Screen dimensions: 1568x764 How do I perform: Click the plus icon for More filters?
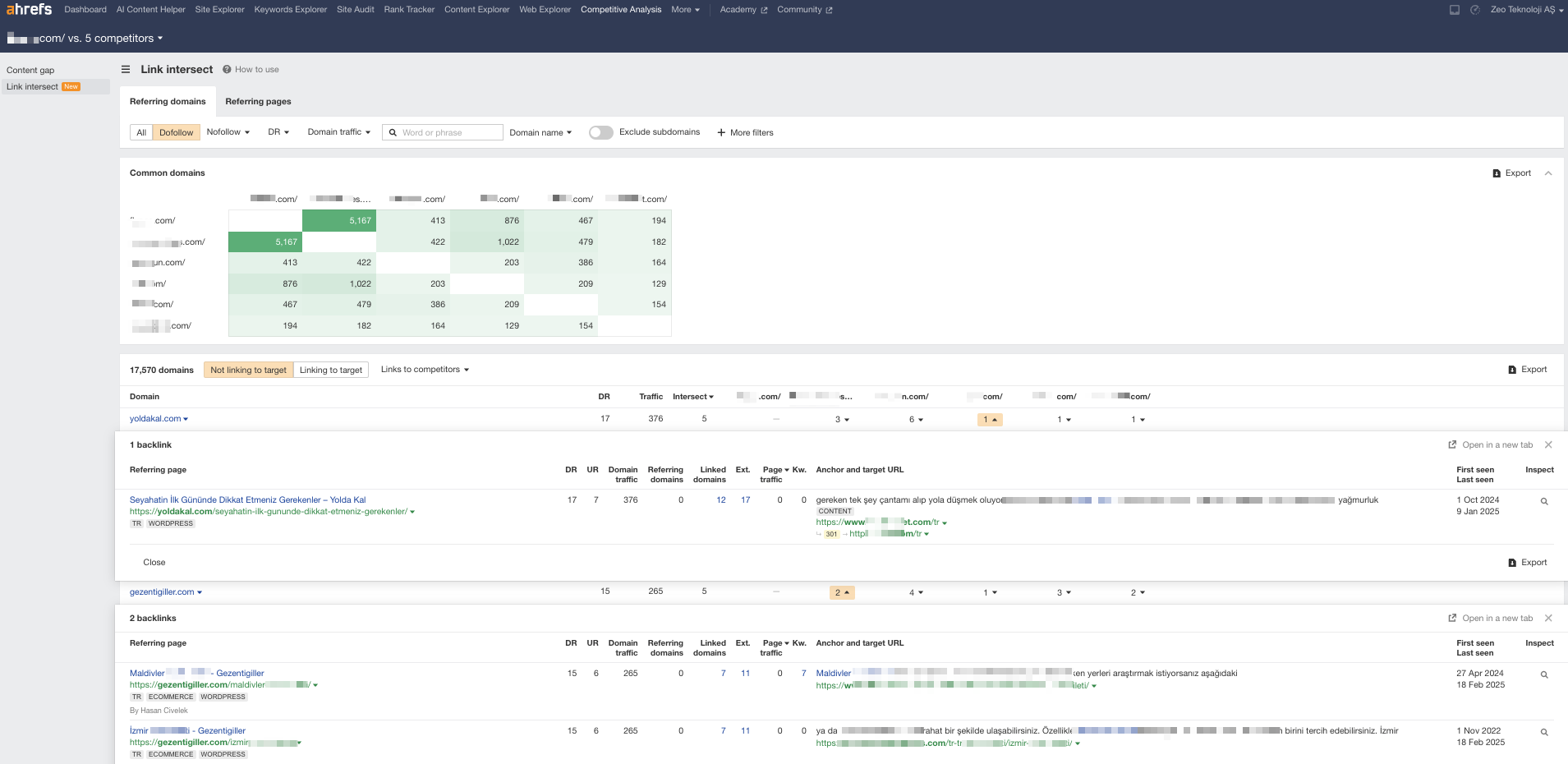point(721,132)
